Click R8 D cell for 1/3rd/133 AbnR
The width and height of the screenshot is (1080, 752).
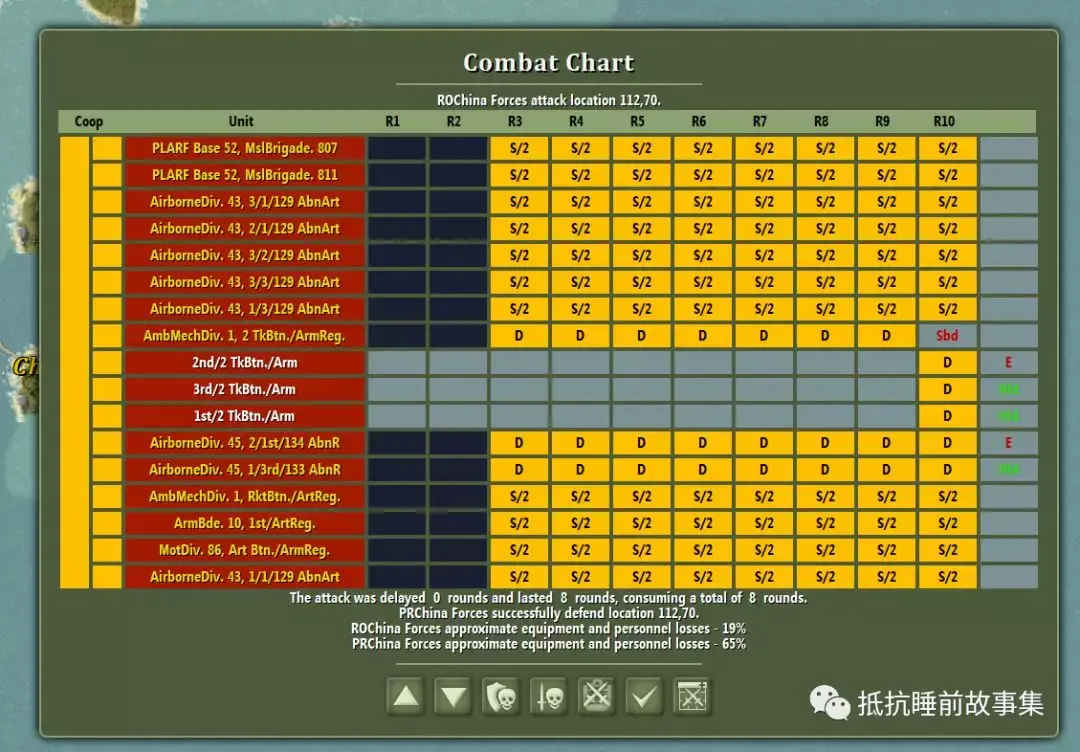824,470
